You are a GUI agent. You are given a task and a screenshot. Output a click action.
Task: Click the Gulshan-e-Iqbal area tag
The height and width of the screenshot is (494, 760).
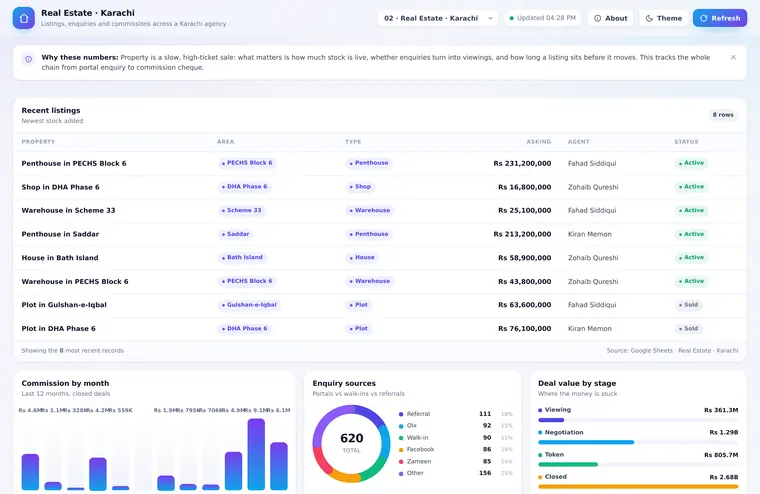pyautogui.click(x=249, y=305)
